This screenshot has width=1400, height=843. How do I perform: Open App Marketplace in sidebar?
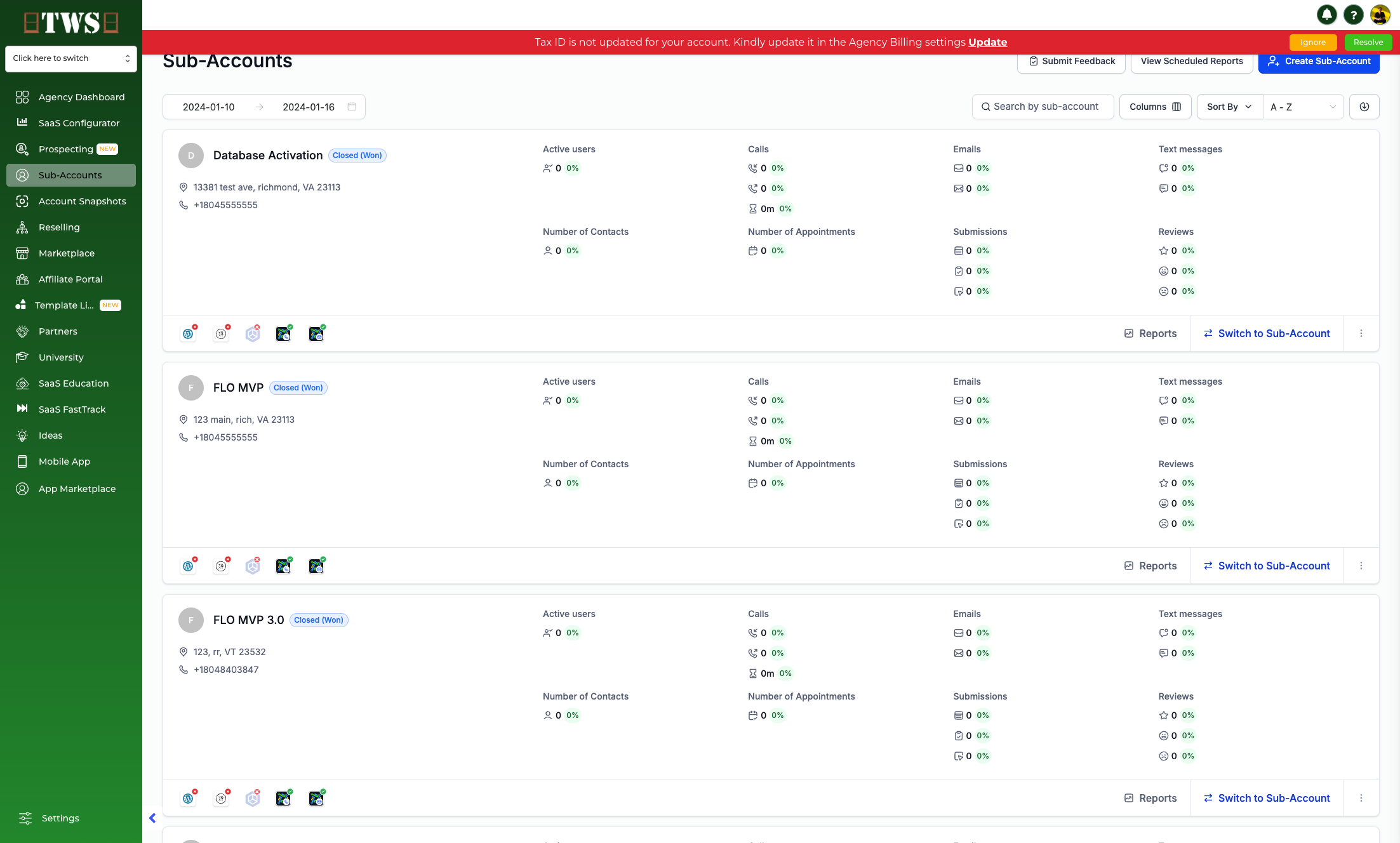71,489
